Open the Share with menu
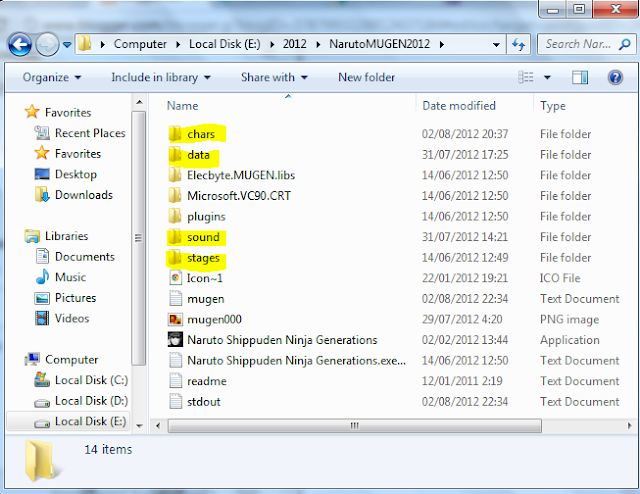Screen dimensions: 640x494 click(274, 77)
